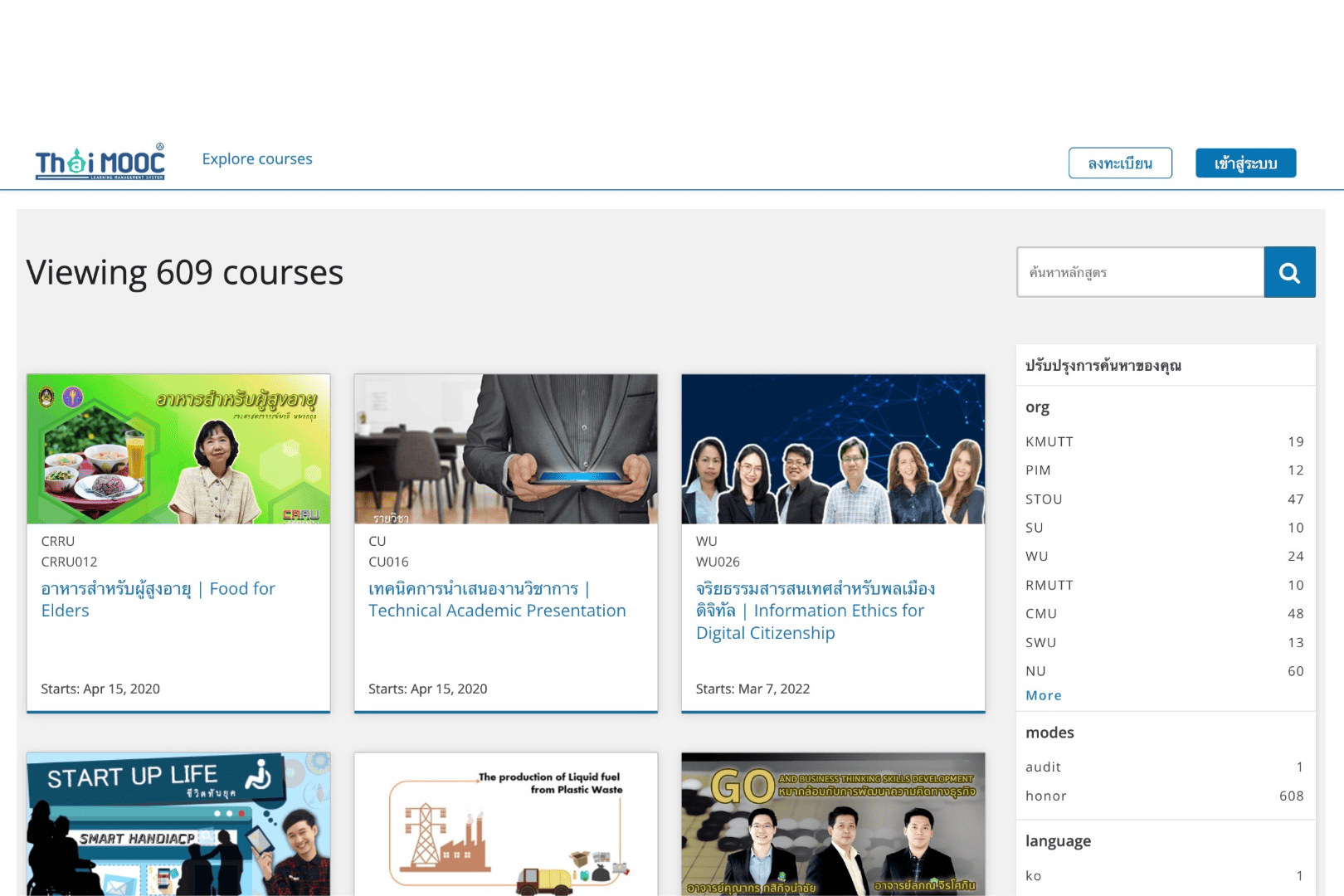
Task: Click the Starts: Mar 7, 2022 date
Action: point(752,689)
